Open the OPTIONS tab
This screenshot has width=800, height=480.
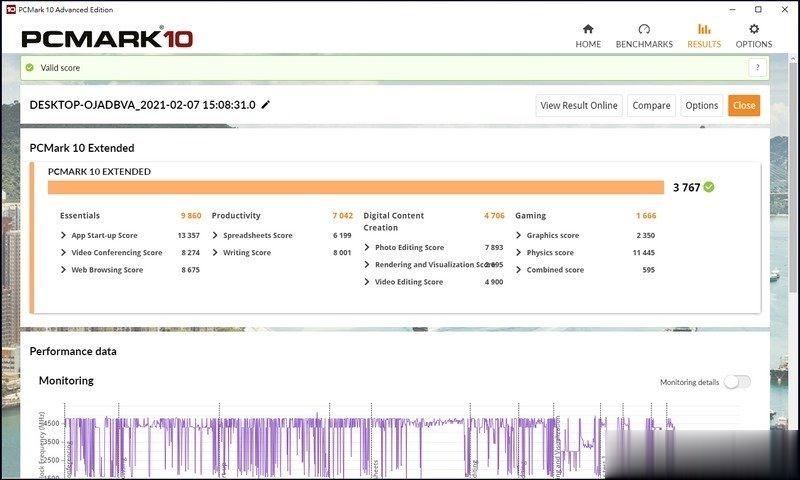coord(754,36)
